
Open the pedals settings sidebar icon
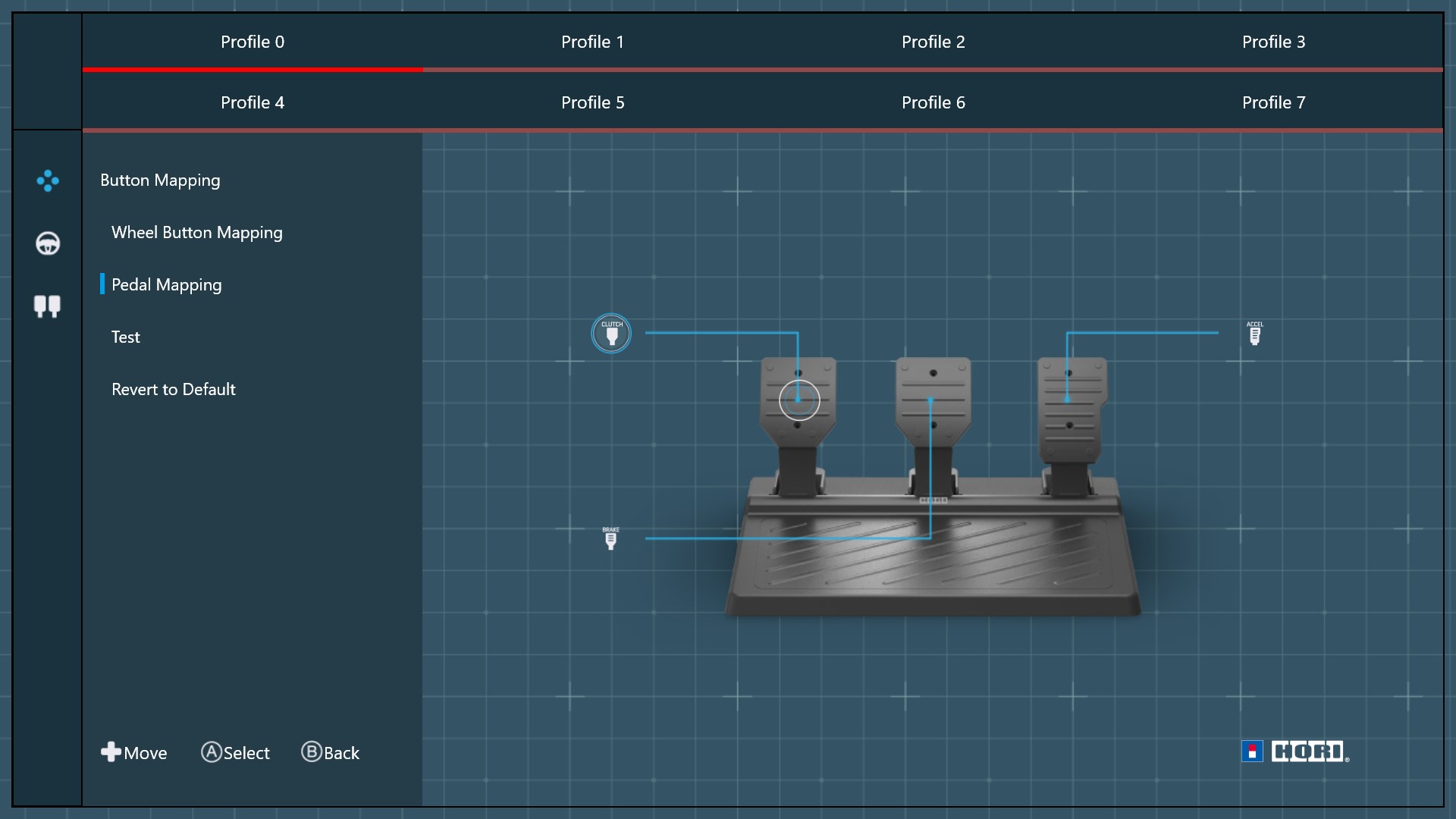coord(47,306)
